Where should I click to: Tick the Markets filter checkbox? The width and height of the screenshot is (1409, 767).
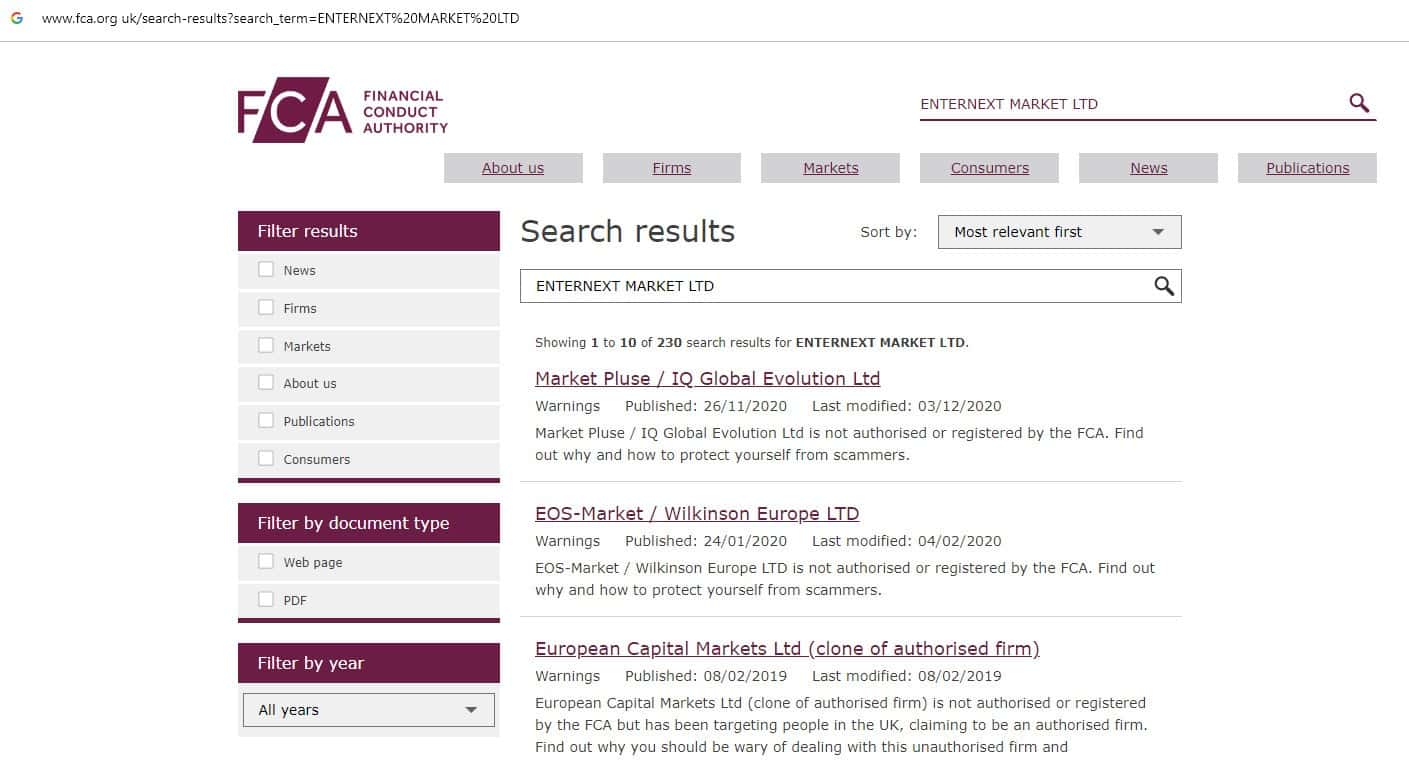(x=266, y=345)
